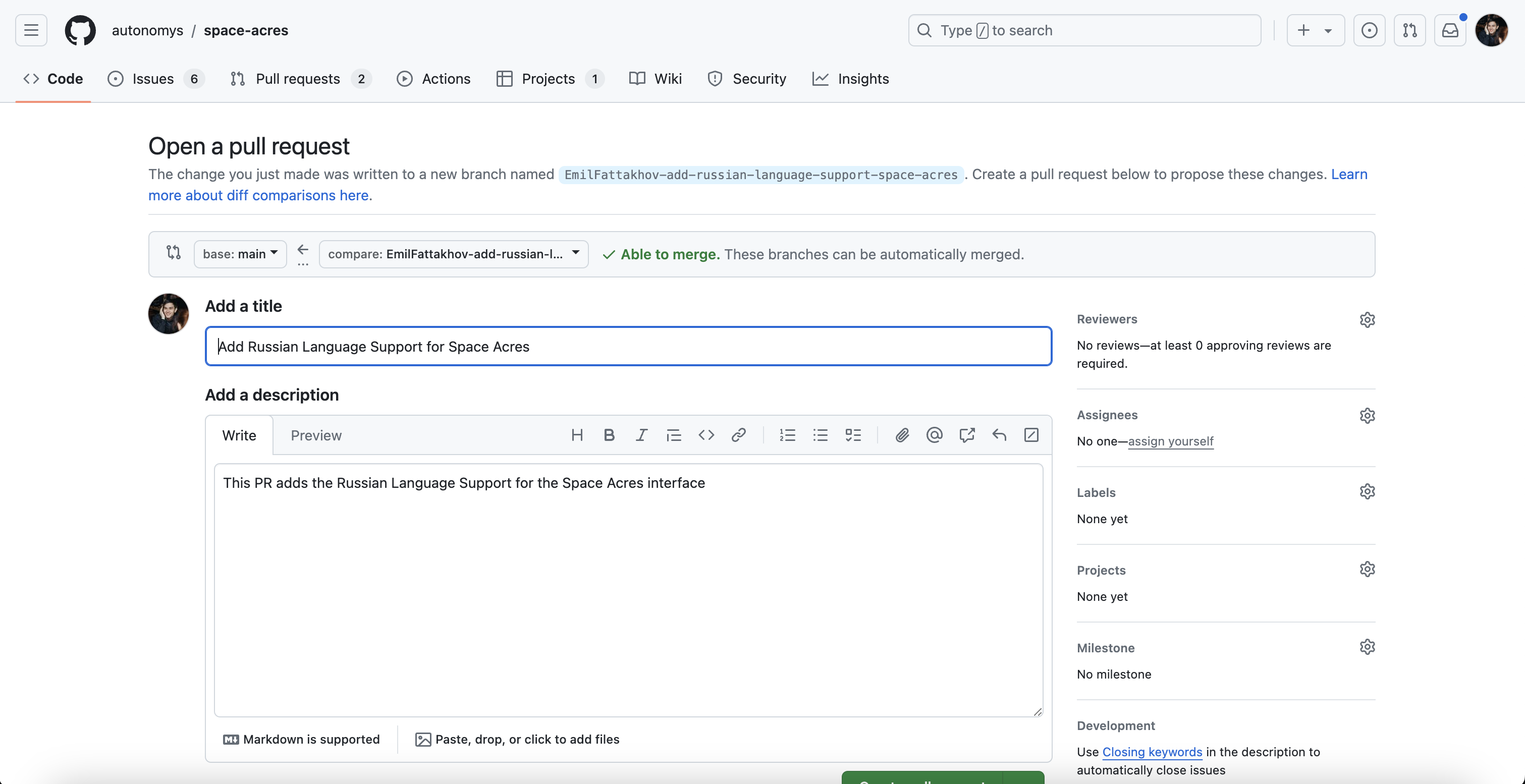The width and height of the screenshot is (1525, 784).
Task: Click the assign yourself link
Action: (x=1170, y=441)
